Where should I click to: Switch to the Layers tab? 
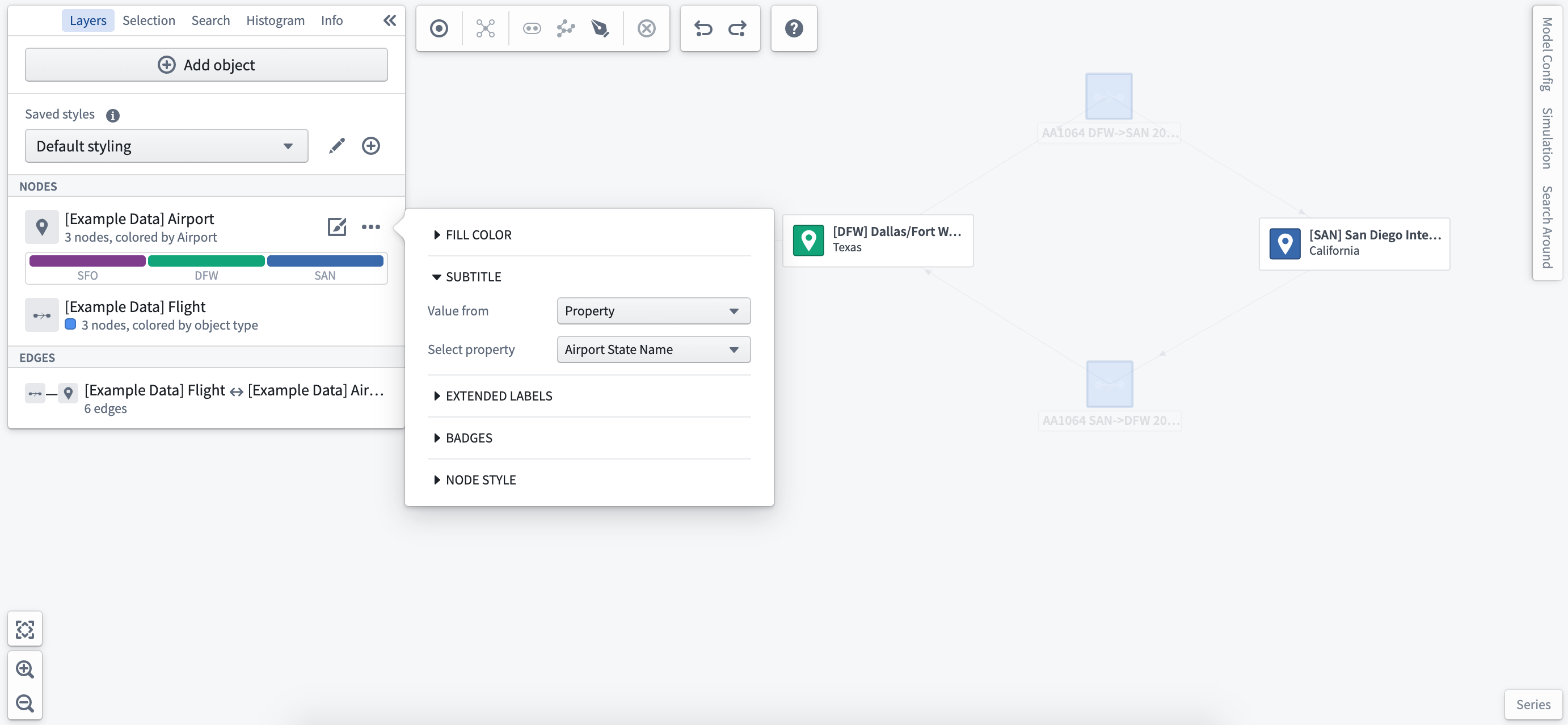coord(88,20)
